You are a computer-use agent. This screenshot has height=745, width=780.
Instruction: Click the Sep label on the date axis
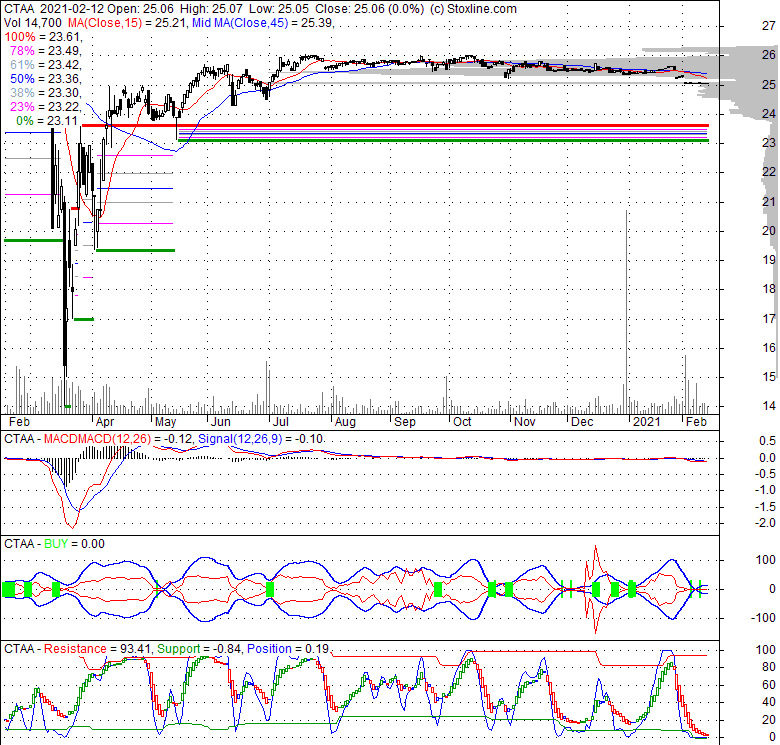(x=405, y=422)
